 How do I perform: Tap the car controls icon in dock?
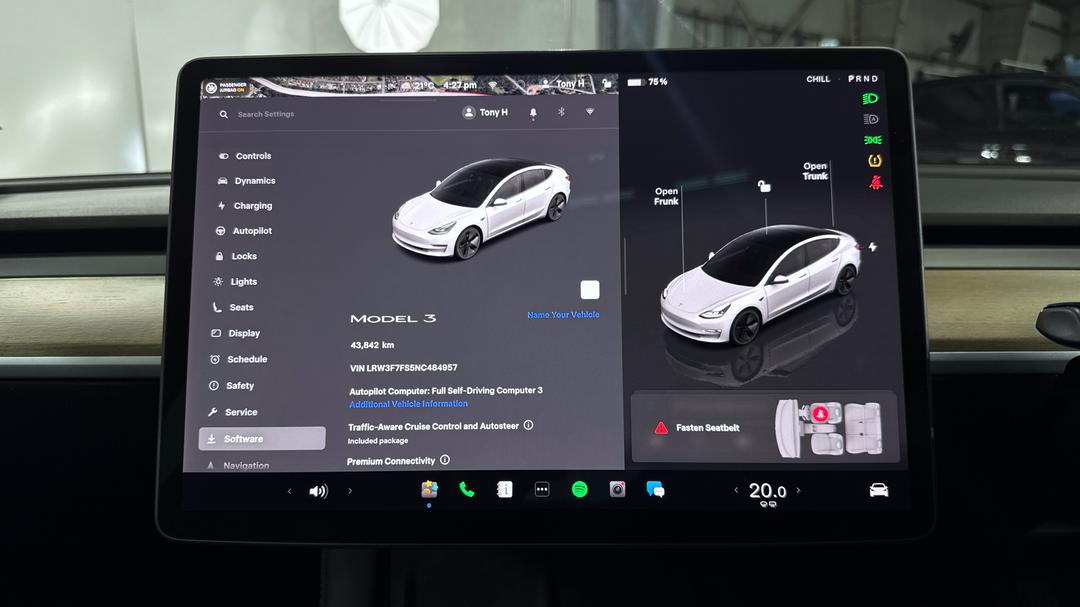879,490
